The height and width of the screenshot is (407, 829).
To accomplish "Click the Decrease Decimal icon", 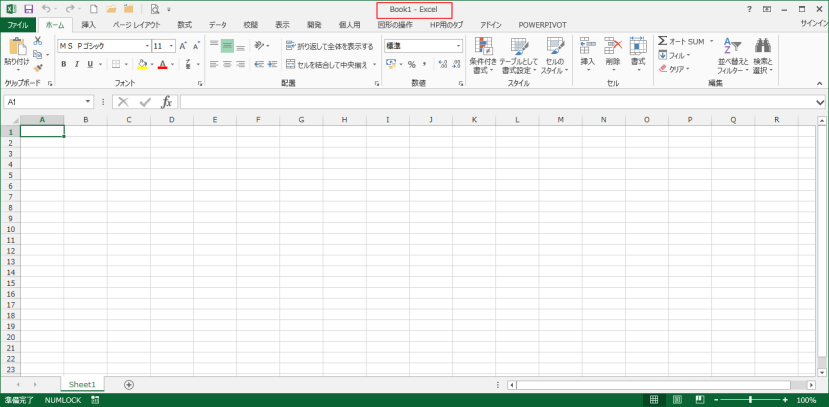I will point(456,64).
